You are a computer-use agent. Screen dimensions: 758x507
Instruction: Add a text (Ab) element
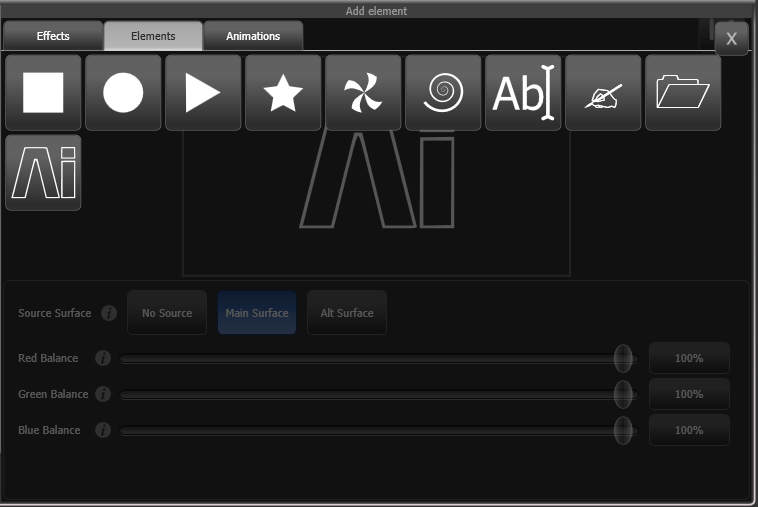point(523,92)
